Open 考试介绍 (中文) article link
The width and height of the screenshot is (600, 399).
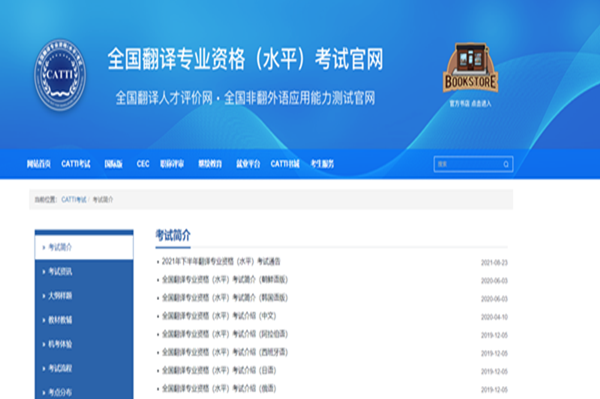[x=219, y=316]
